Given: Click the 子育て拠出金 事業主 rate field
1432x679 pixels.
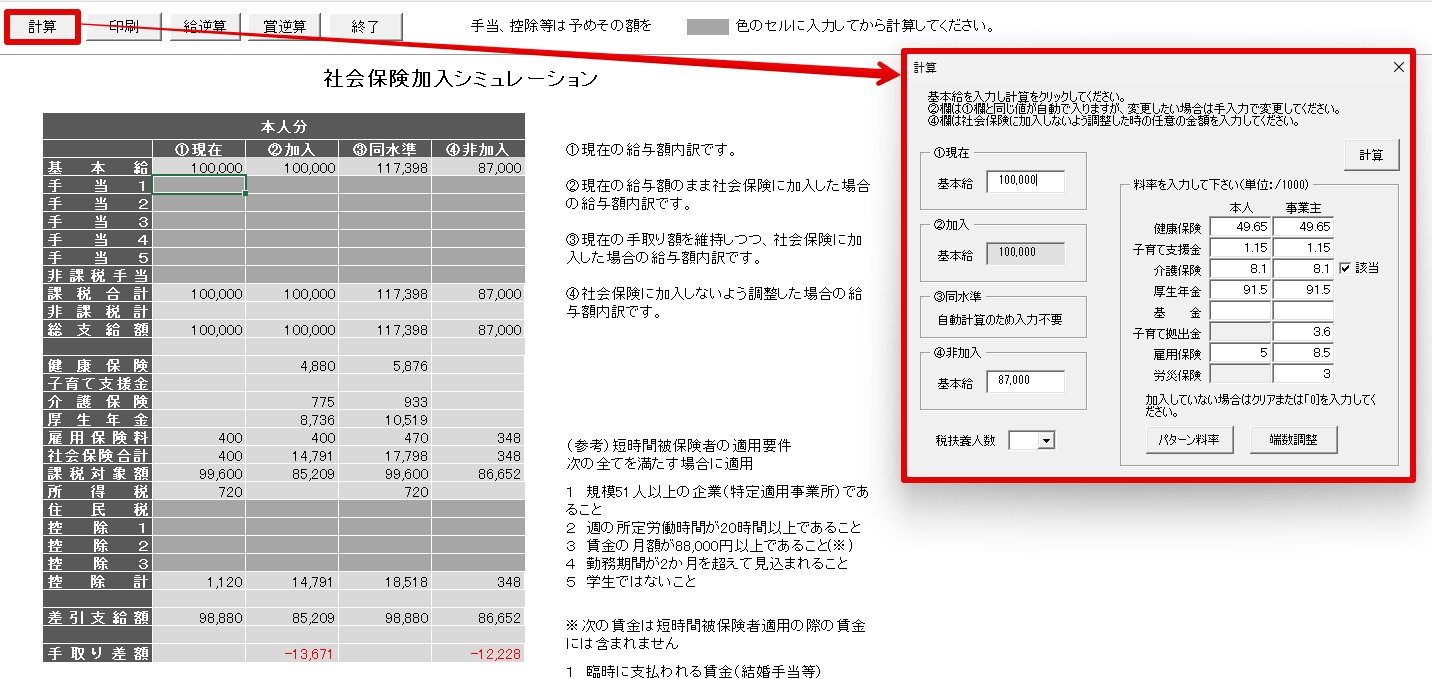Looking at the screenshot, I should tap(1302, 332).
